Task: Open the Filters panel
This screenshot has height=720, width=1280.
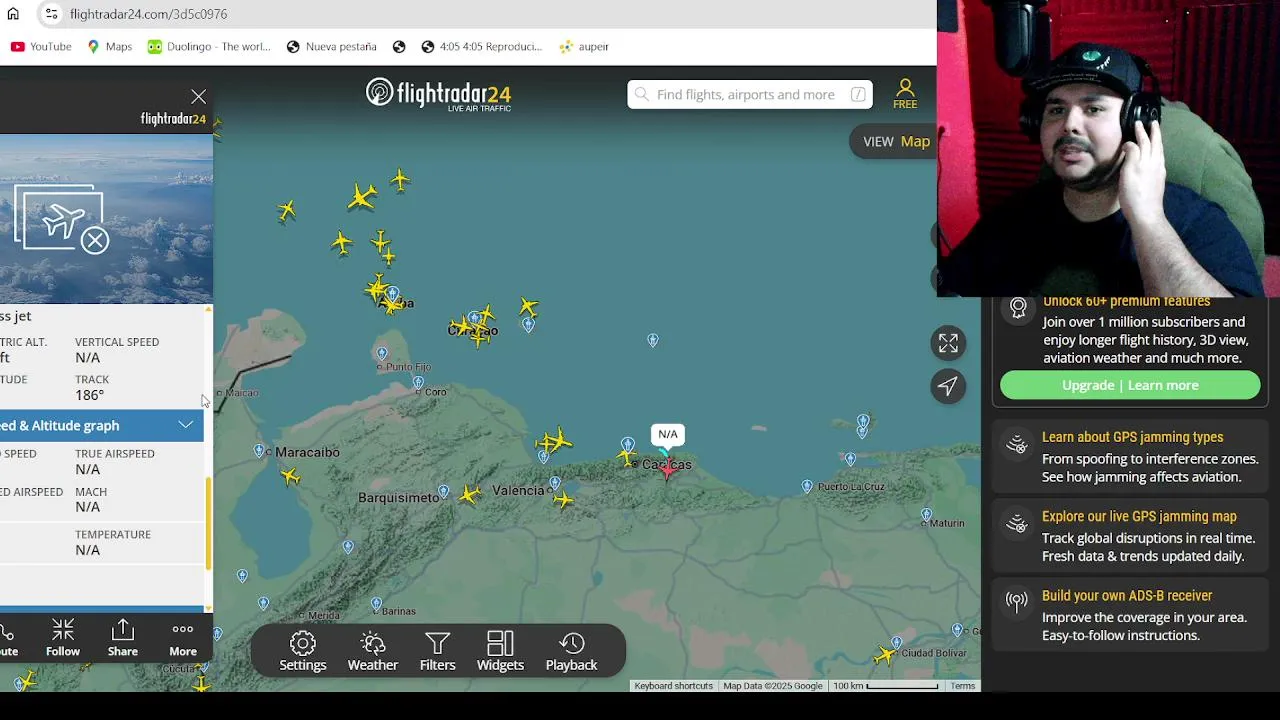Action: pyautogui.click(x=437, y=651)
